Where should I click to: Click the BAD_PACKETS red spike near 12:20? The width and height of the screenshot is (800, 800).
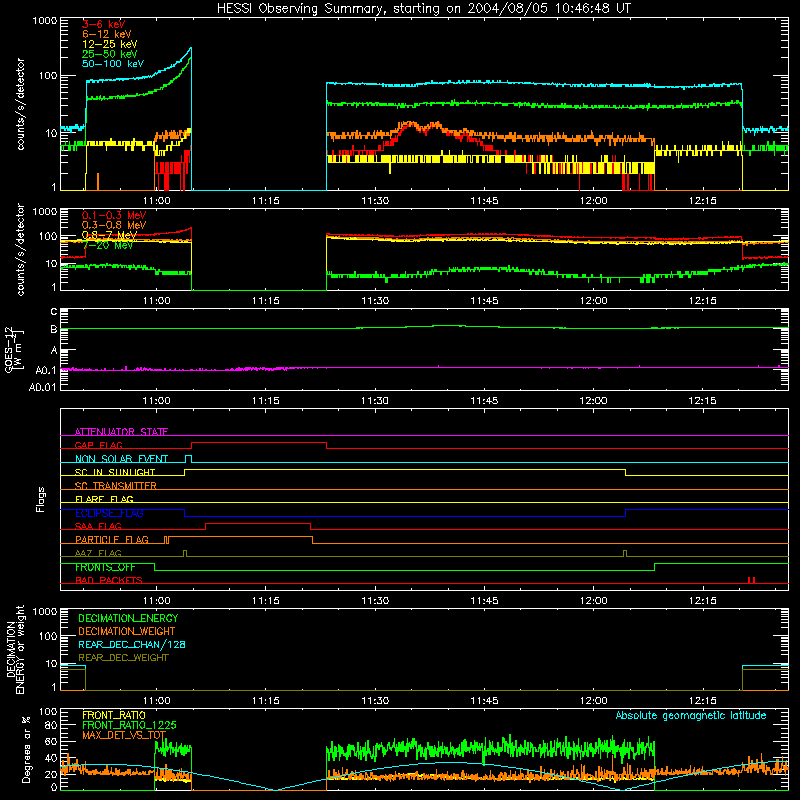tap(751, 581)
